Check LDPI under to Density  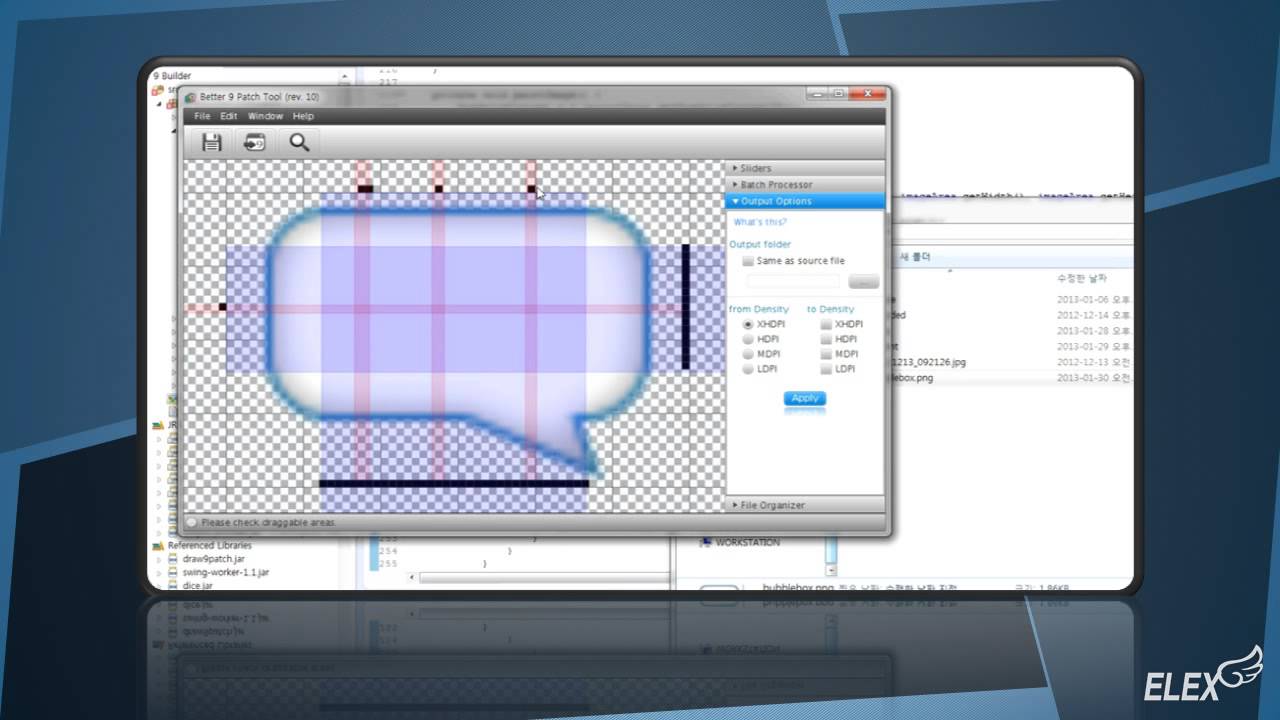point(826,369)
